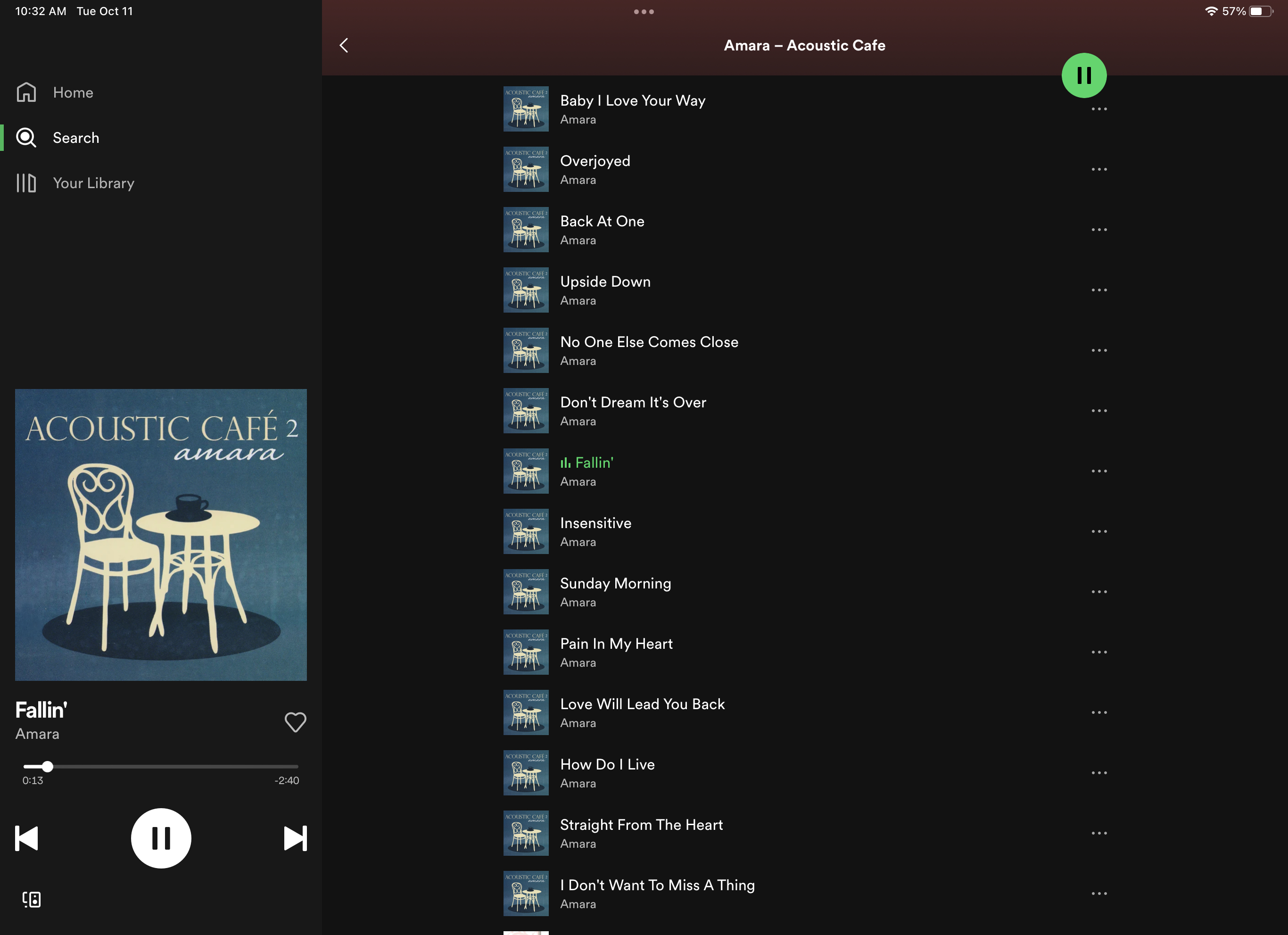Play the track Upside Down
1288x935 pixels.
(x=805, y=290)
